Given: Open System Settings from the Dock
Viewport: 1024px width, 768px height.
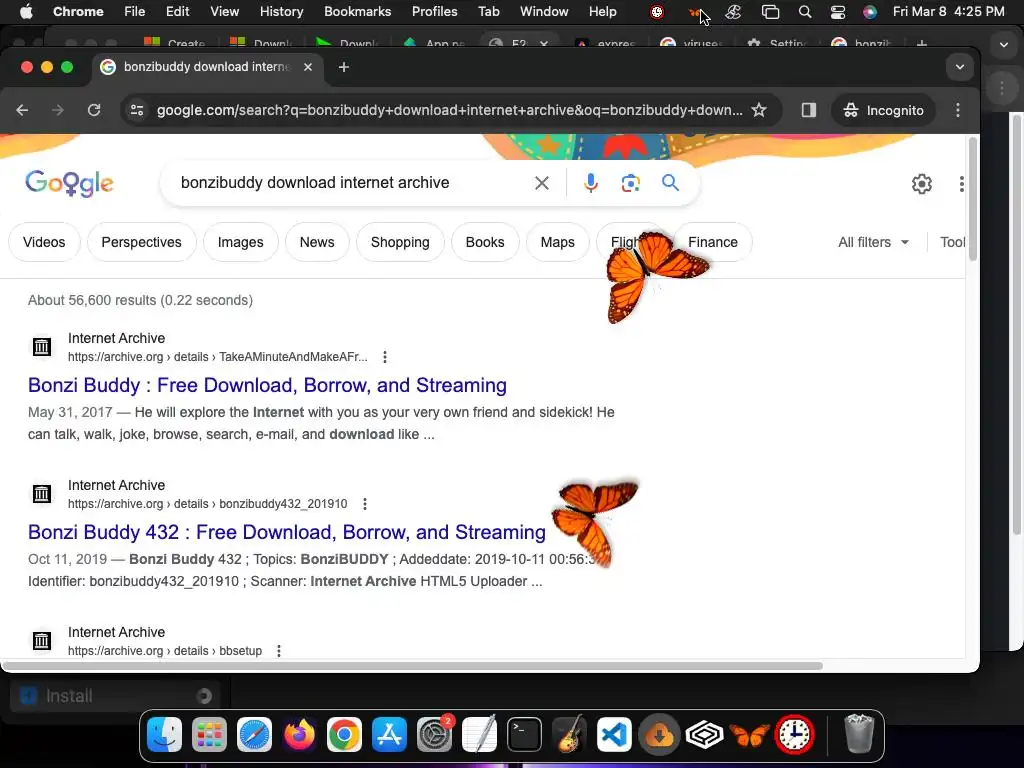Looking at the screenshot, I should (434, 735).
